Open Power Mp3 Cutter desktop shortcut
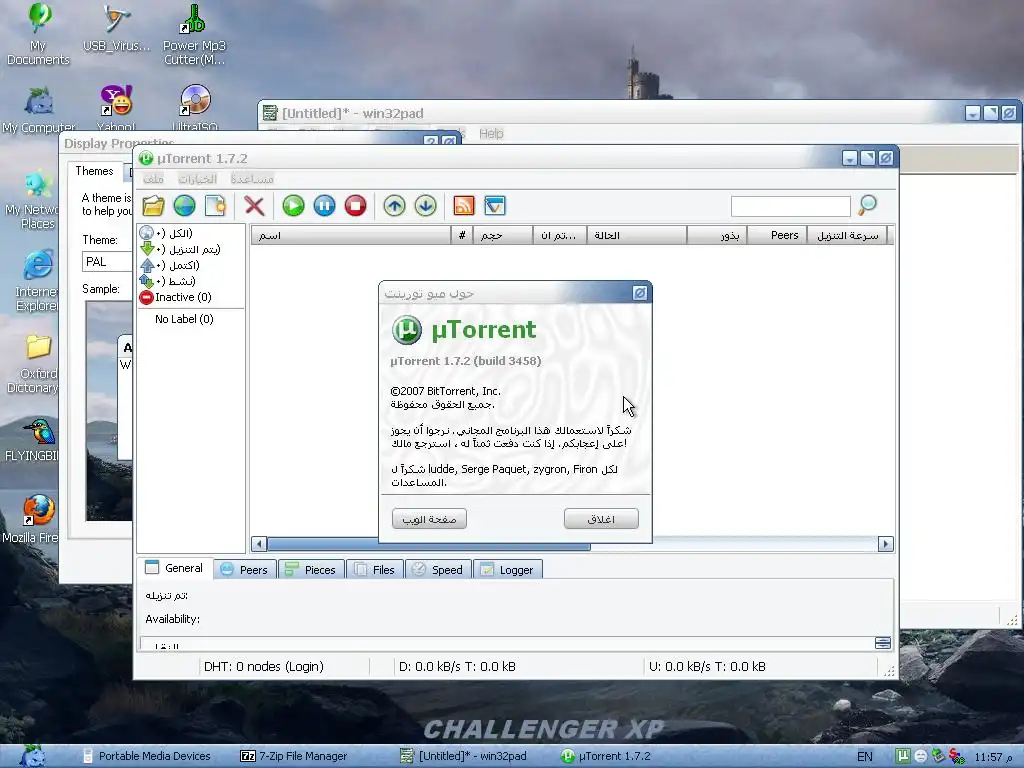 pyautogui.click(x=194, y=34)
